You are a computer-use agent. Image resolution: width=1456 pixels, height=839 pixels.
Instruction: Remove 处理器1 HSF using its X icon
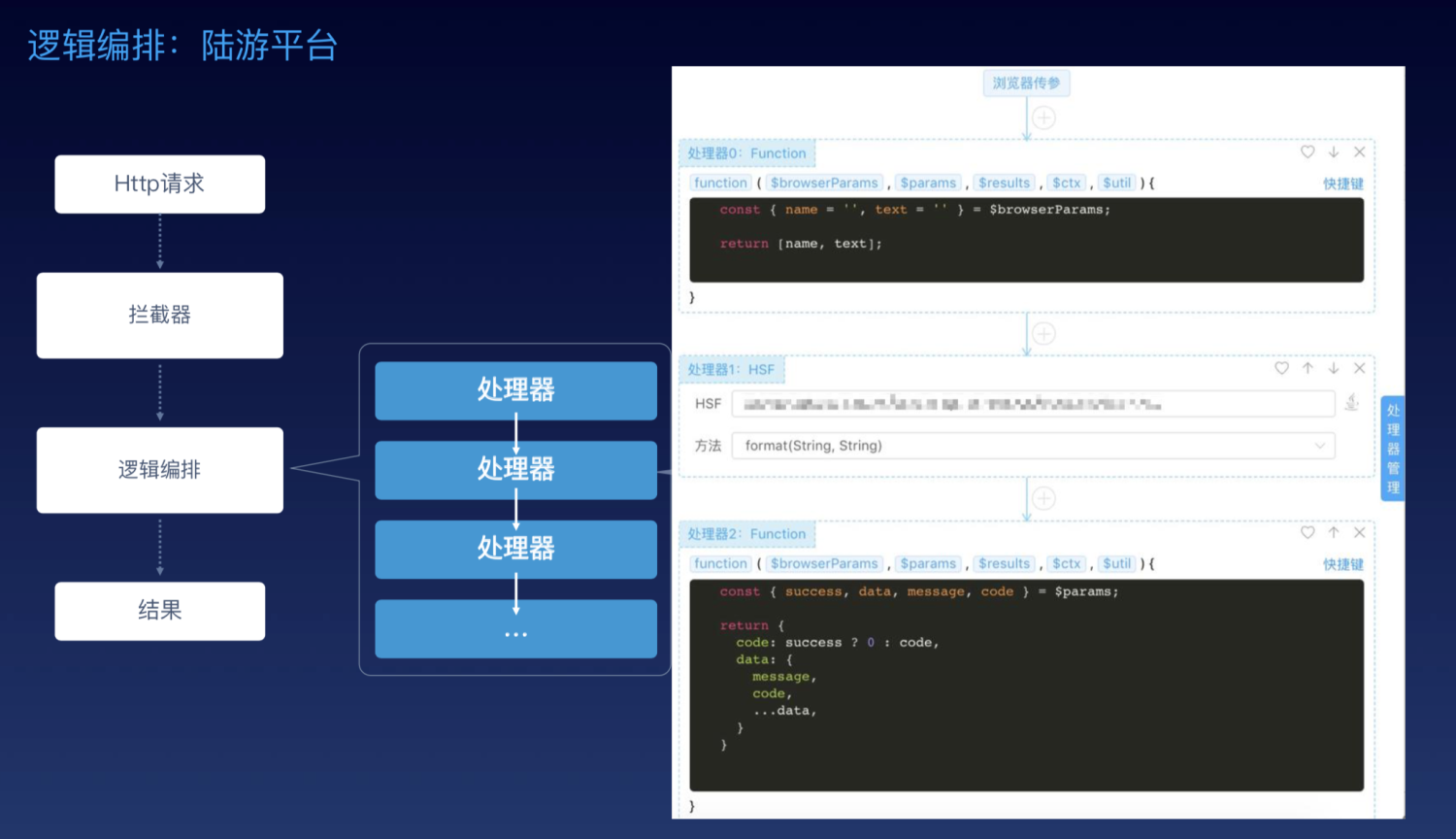point(1360,368)
